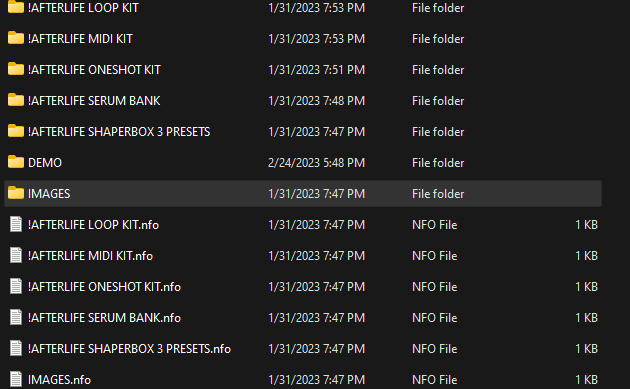This screenshot has height=389, width=630.
Task: Click the !AFTERLIFE SERUM BANK folder icon
Action: coord(16,100)
